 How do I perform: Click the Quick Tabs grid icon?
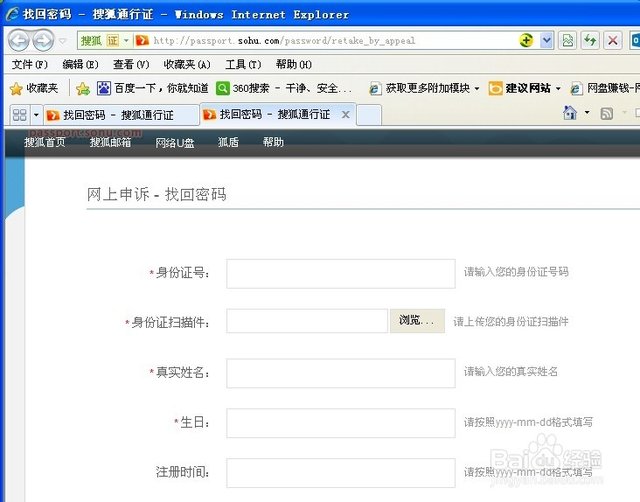[x=19, y=115]
